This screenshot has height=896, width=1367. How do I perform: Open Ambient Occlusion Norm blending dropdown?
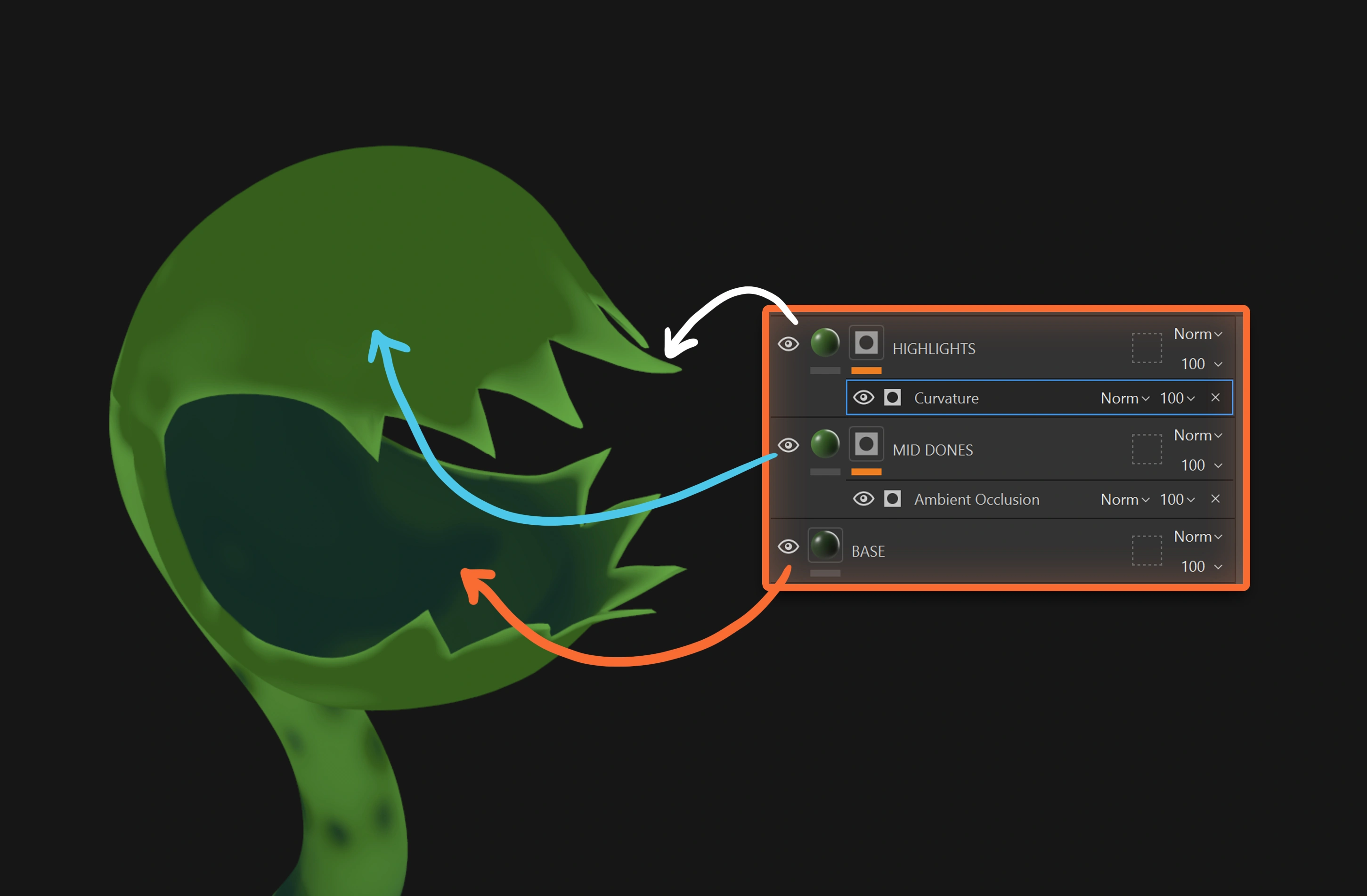pos(1124,500)
